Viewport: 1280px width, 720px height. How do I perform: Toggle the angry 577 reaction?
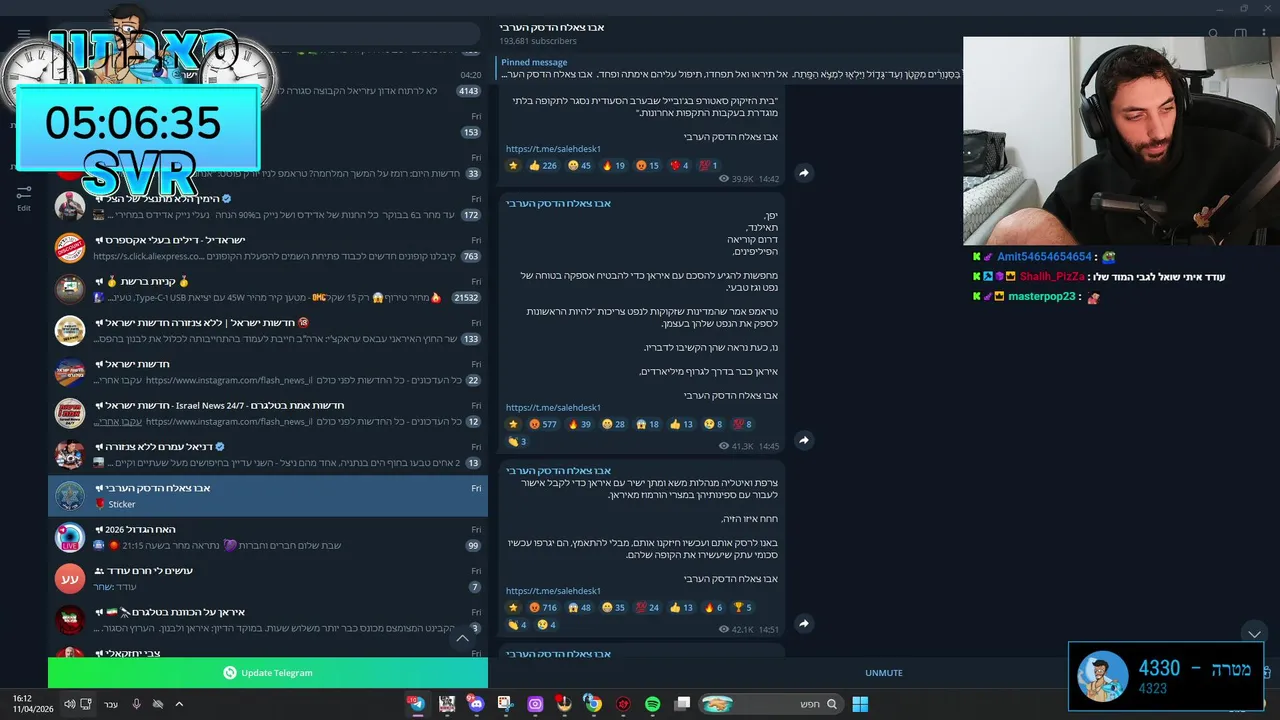(542, 424)
